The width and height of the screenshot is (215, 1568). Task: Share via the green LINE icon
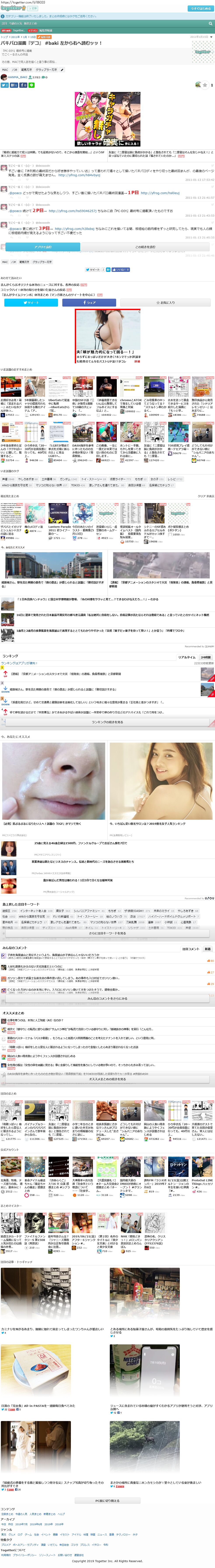pos(32,85)
